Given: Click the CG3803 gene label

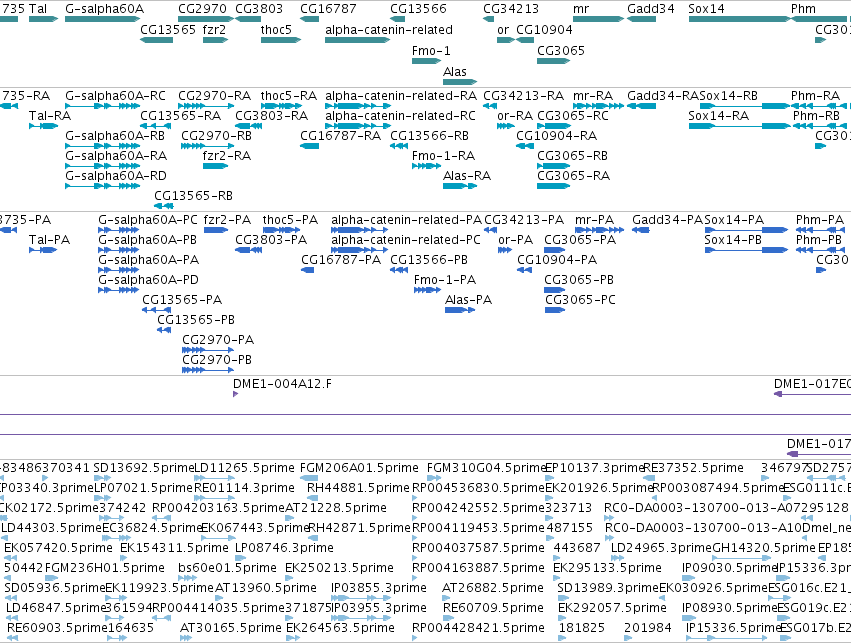Looking at the screenshot, I should [259, 9].
